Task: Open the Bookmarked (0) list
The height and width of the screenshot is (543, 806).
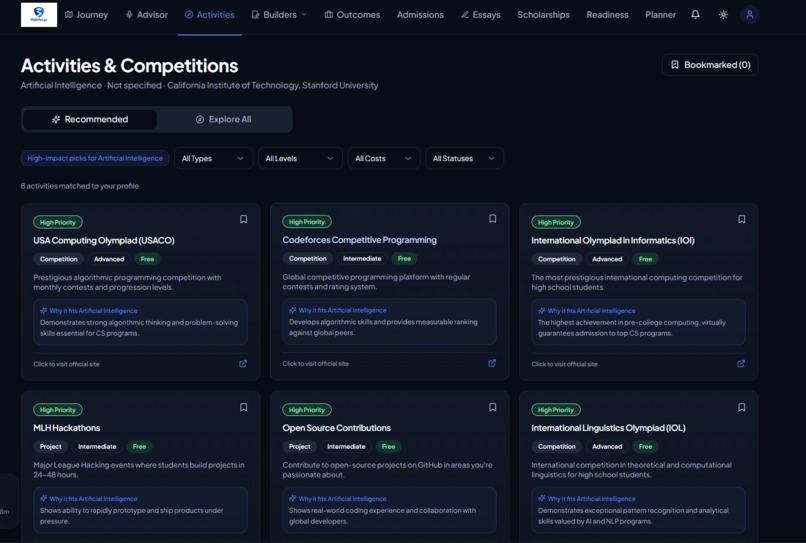Action: (x=710, y=65)
